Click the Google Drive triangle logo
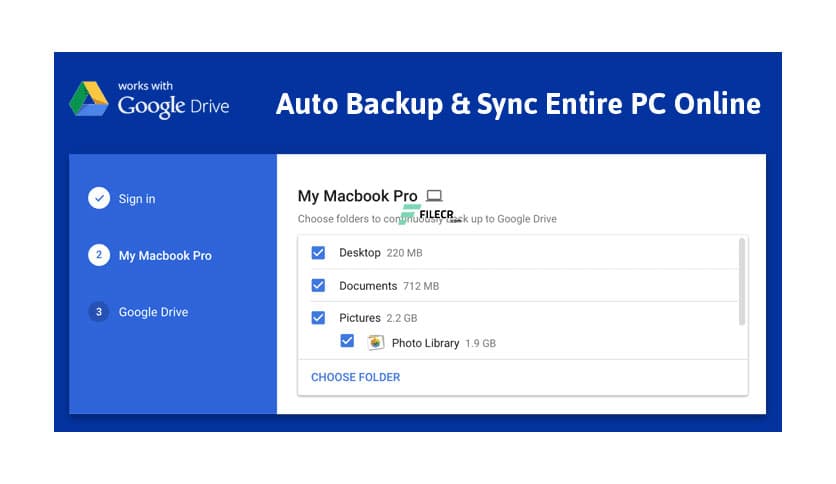Screen dimensions: 836x484 (89, 99)
